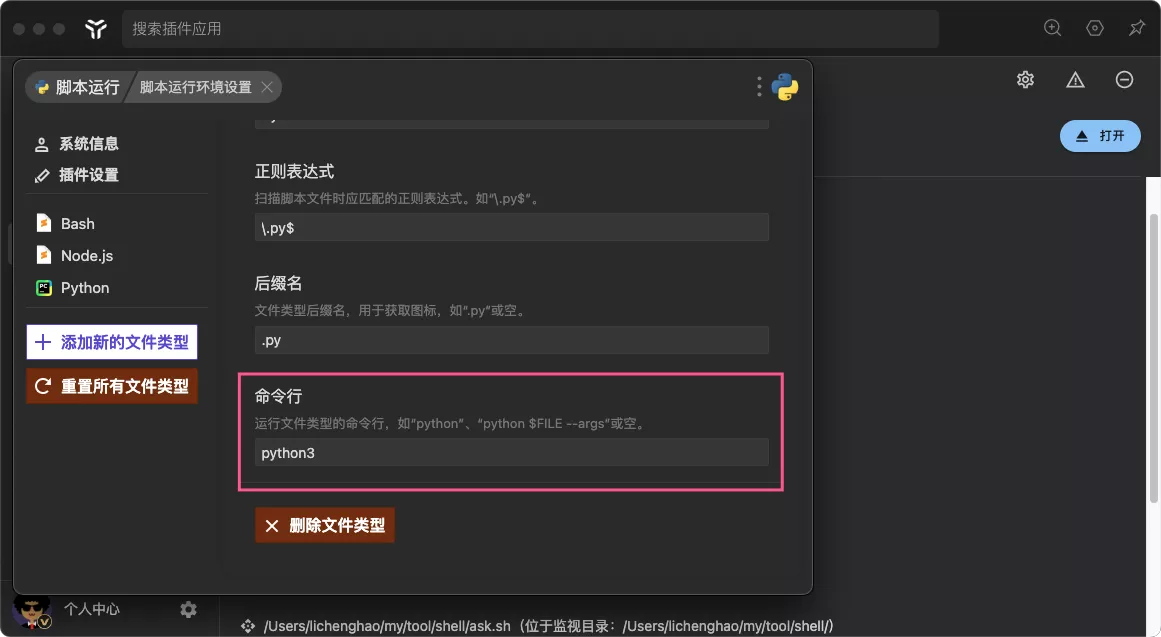Open the gear settings icon near 打开

coord(1025,80)
